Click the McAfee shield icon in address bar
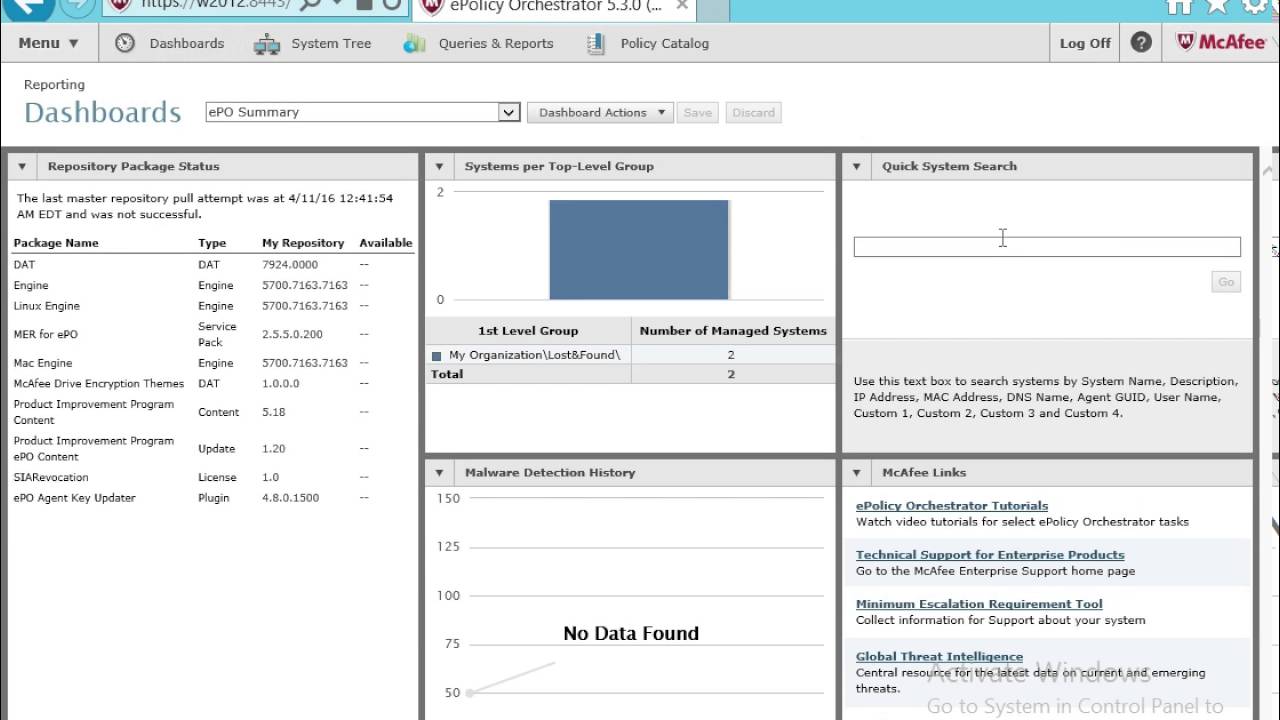 pyautogui.click(x=120, y=4)
